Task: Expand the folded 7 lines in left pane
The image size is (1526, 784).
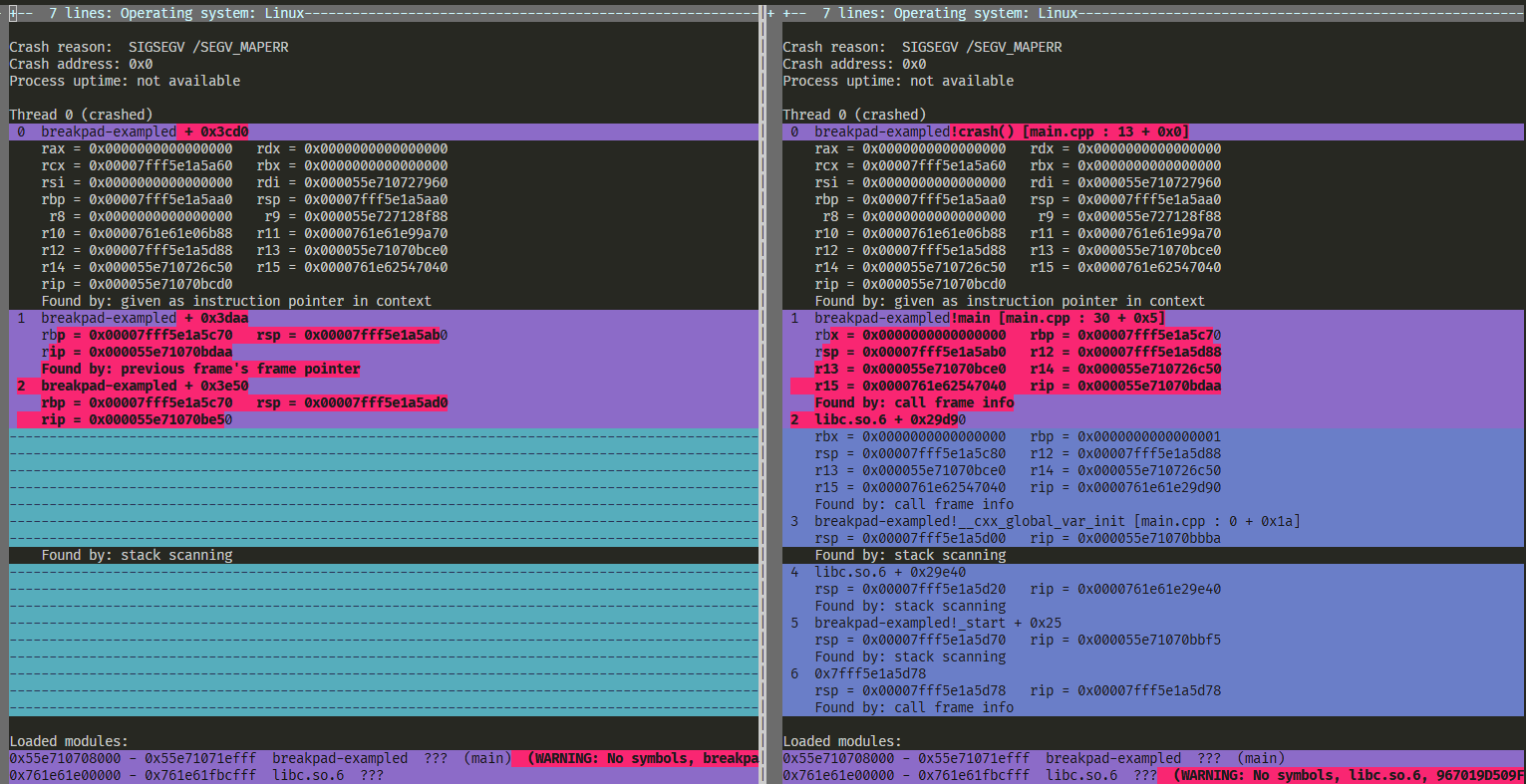Action: click(x=384, y=13)
